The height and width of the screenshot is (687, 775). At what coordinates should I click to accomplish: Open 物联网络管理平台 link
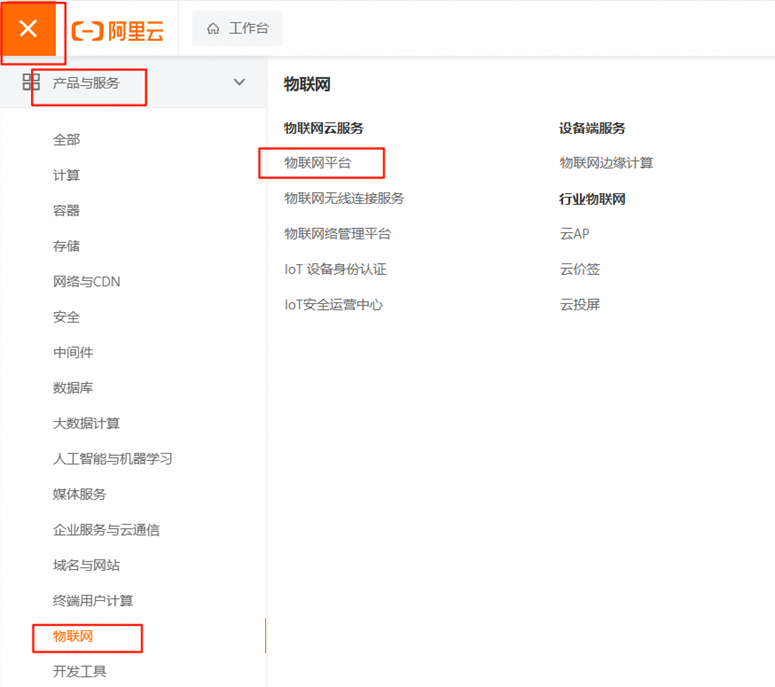tap(338, 234)
